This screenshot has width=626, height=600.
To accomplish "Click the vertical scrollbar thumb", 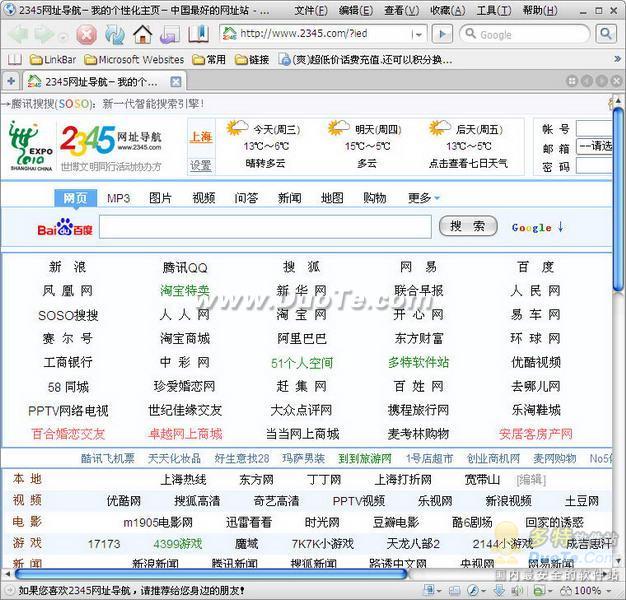I will [x=618, y=198].
